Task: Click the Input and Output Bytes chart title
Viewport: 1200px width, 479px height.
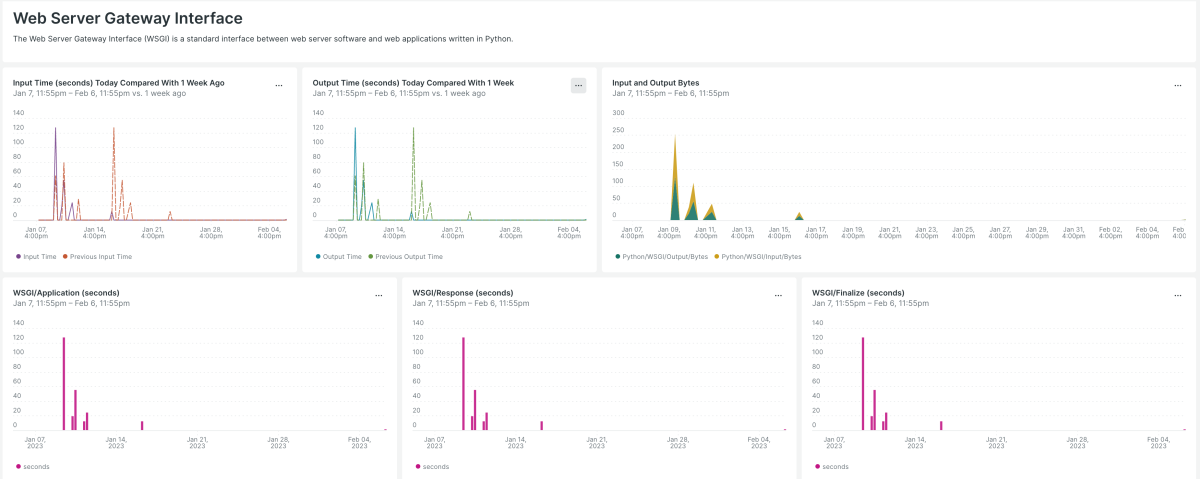Action: coord(655,82)
